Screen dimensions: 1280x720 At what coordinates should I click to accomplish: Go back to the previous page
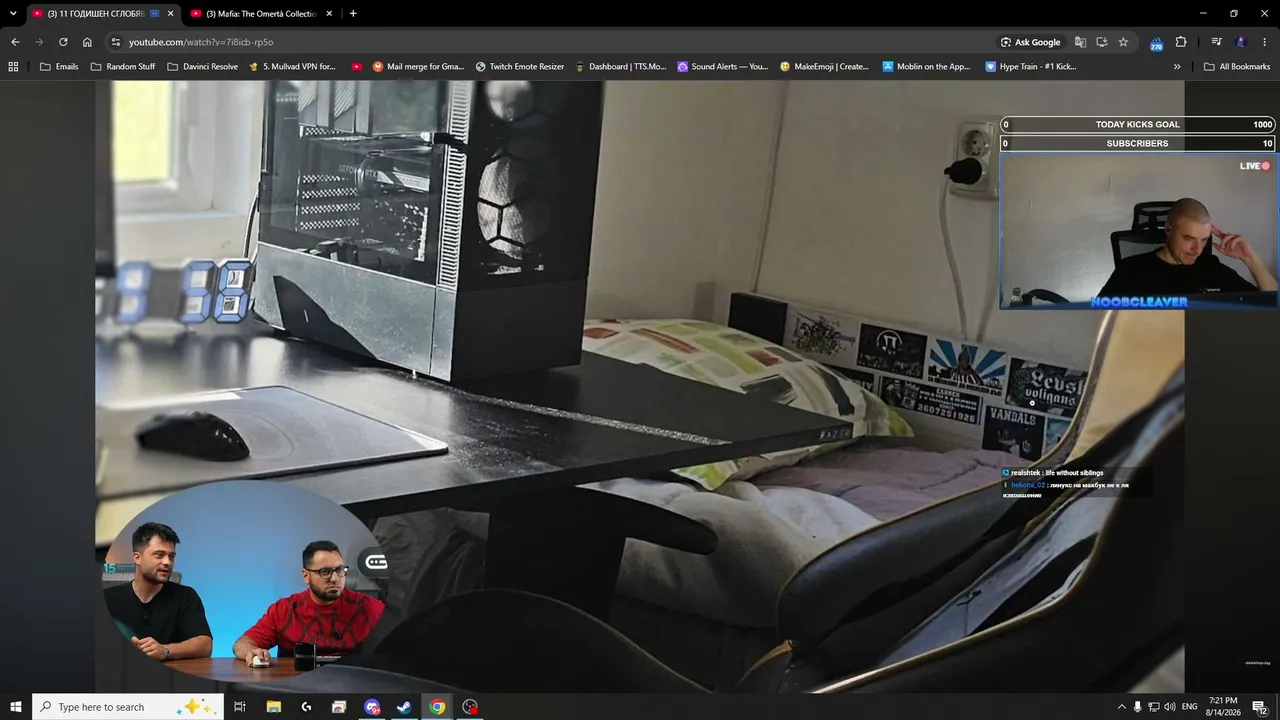pos(15,42)
